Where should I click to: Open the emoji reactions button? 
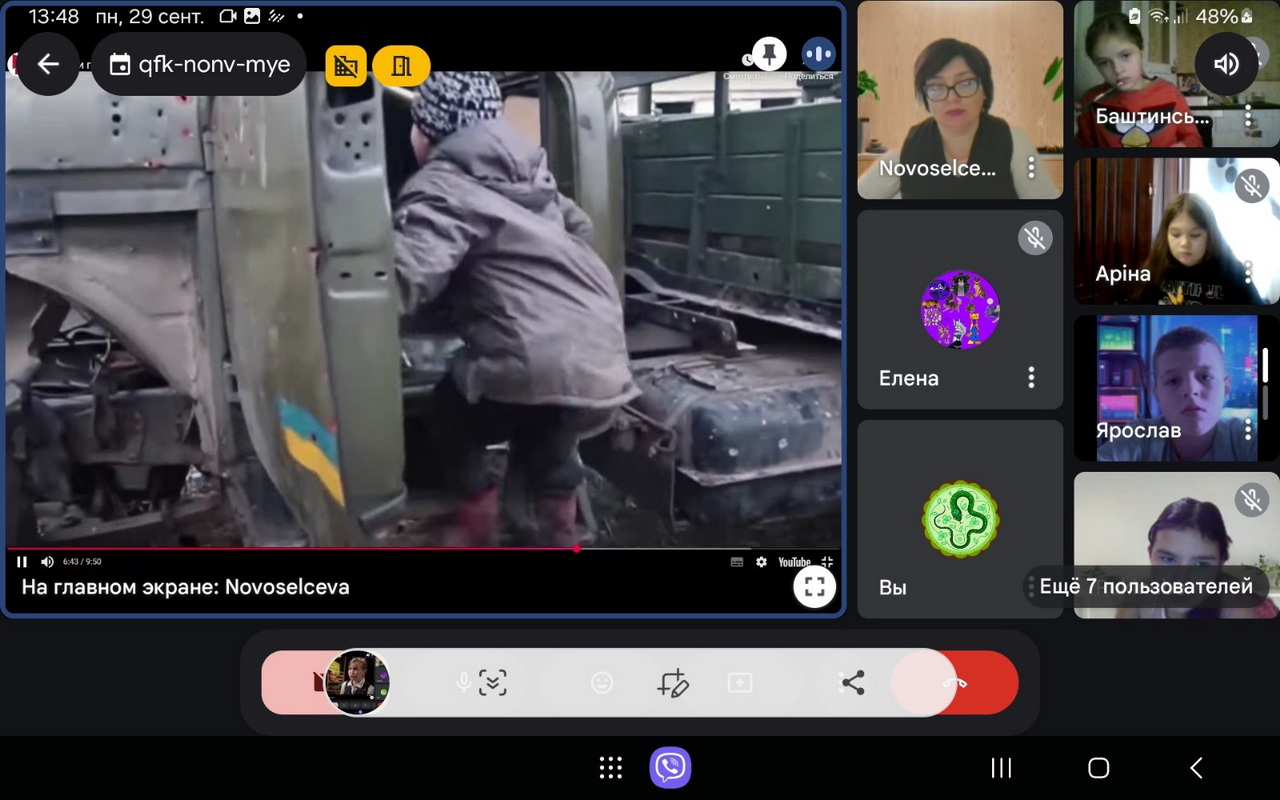point(602,683)
